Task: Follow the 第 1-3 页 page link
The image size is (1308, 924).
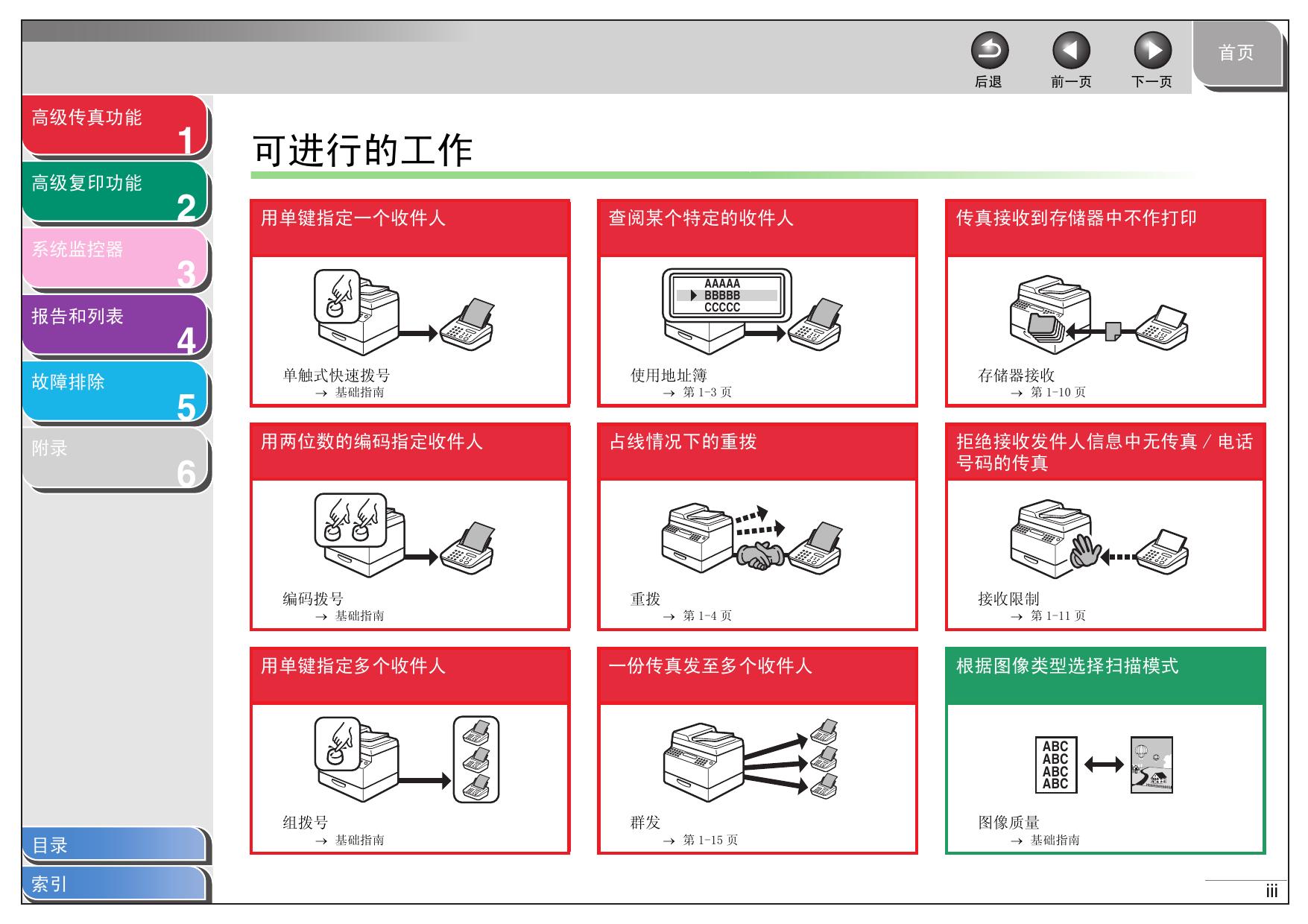Action: (x=707, y=392)
